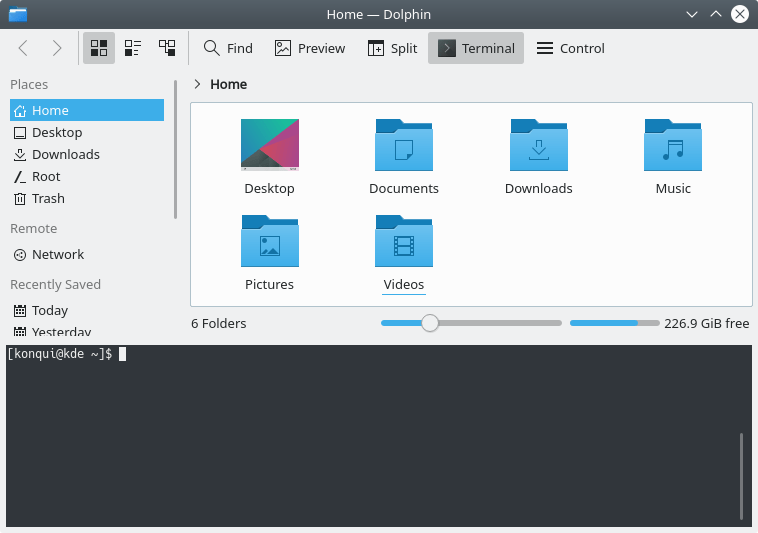Select the Desktop folder thumbnail
758x533 pixels.
point(270,145)
